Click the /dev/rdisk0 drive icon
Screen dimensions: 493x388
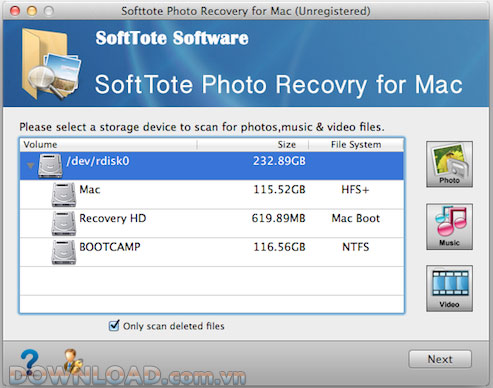tap(50, 166)
